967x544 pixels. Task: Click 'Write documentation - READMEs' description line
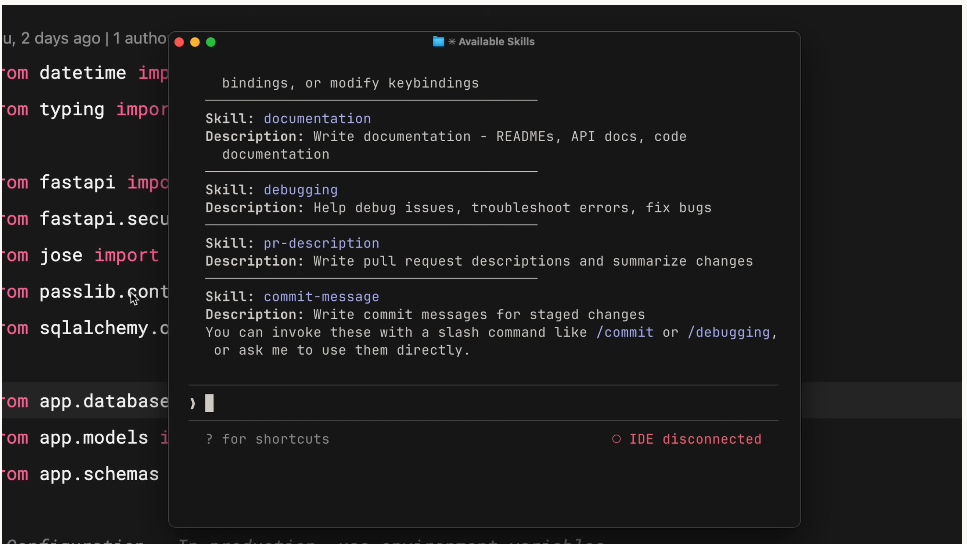[x=446, y=136]
